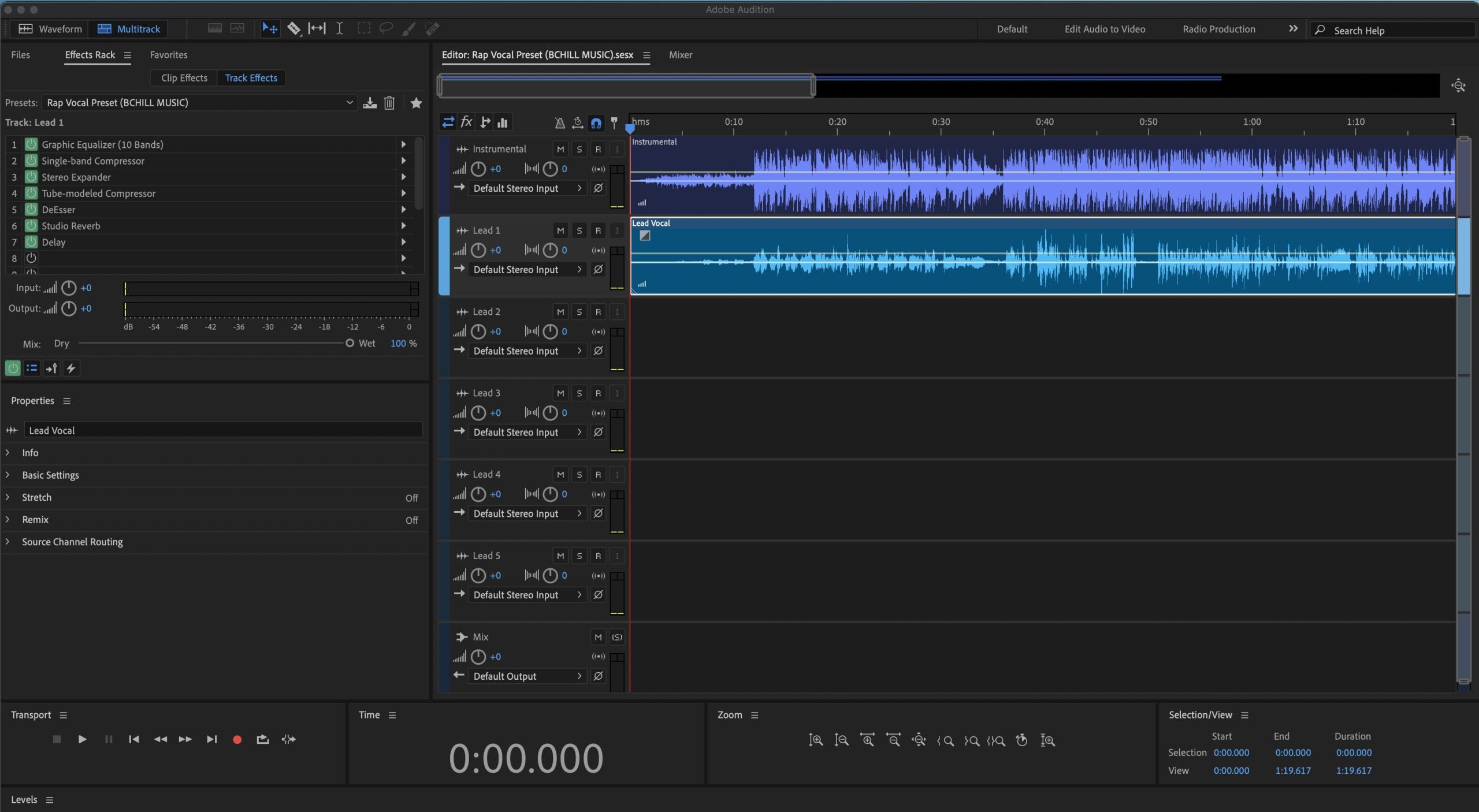Switch to Clip Effects tab
Viewport: 1479px width, 812px height.
[184, 78]
